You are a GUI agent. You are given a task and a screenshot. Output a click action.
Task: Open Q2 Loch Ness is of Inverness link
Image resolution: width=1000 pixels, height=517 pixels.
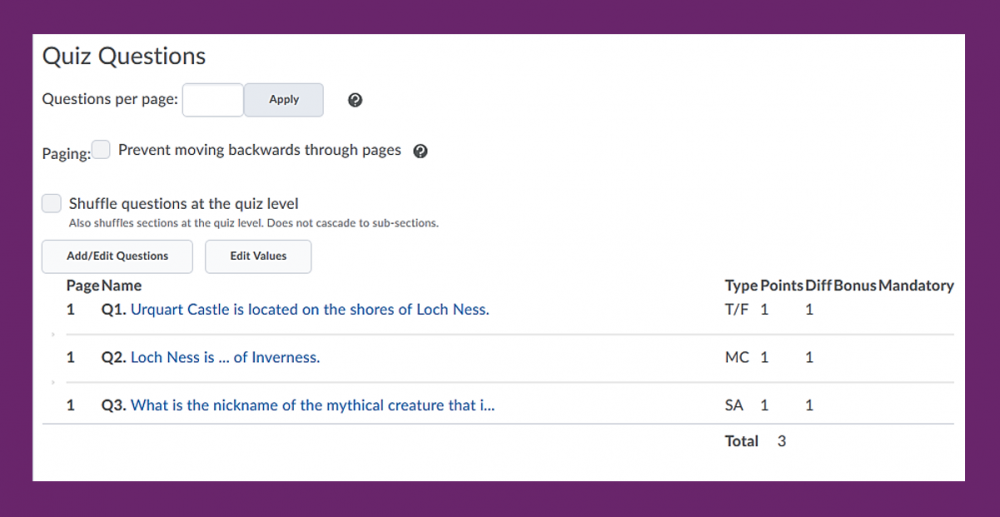click(225, 358)
